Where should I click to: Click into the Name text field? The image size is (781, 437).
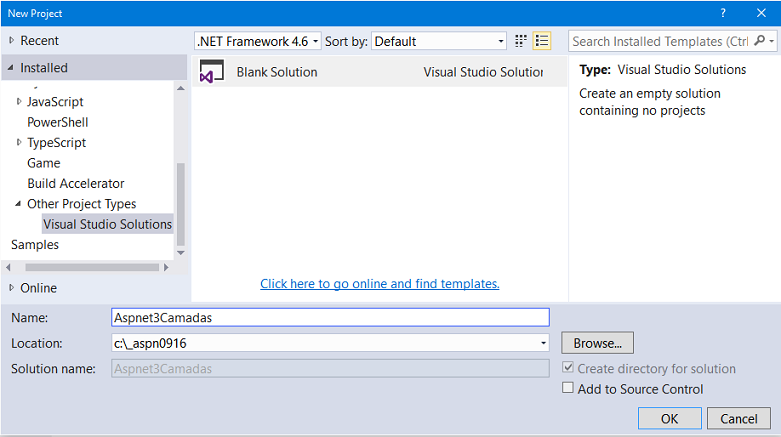pyautogui.click(x=330, y=317)
